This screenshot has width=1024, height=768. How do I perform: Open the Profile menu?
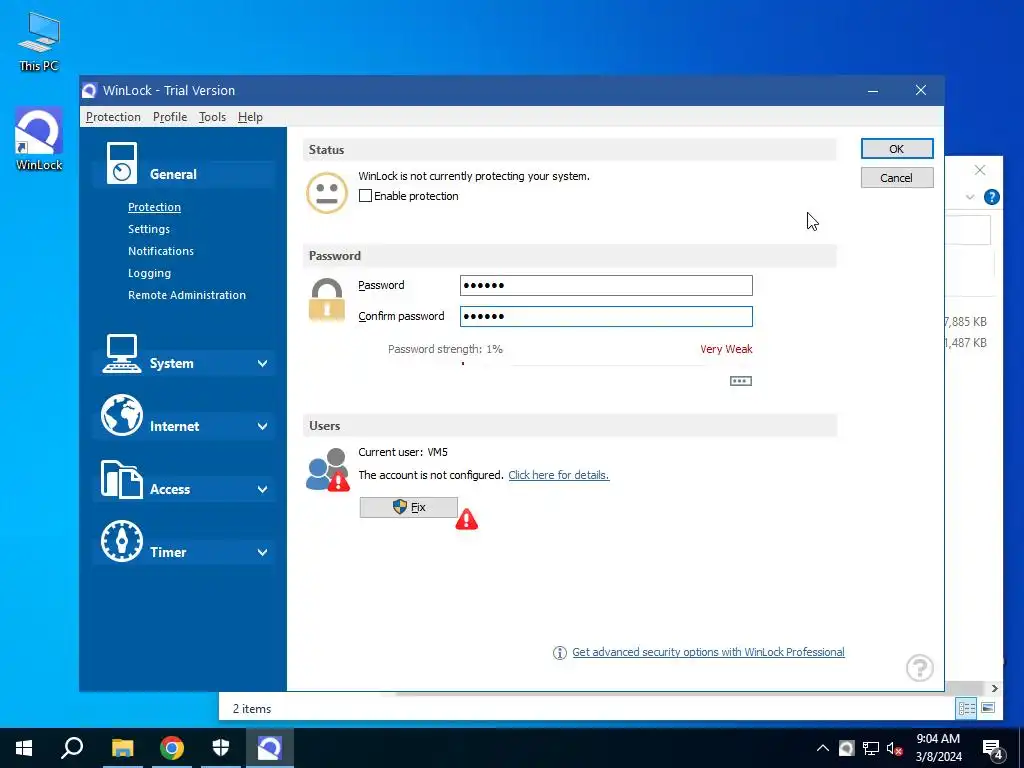170,117
